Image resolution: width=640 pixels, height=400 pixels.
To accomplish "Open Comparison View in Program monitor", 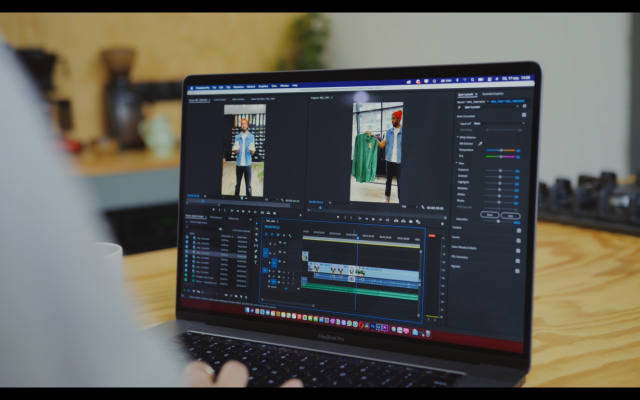I will click(x=418, y=222).
